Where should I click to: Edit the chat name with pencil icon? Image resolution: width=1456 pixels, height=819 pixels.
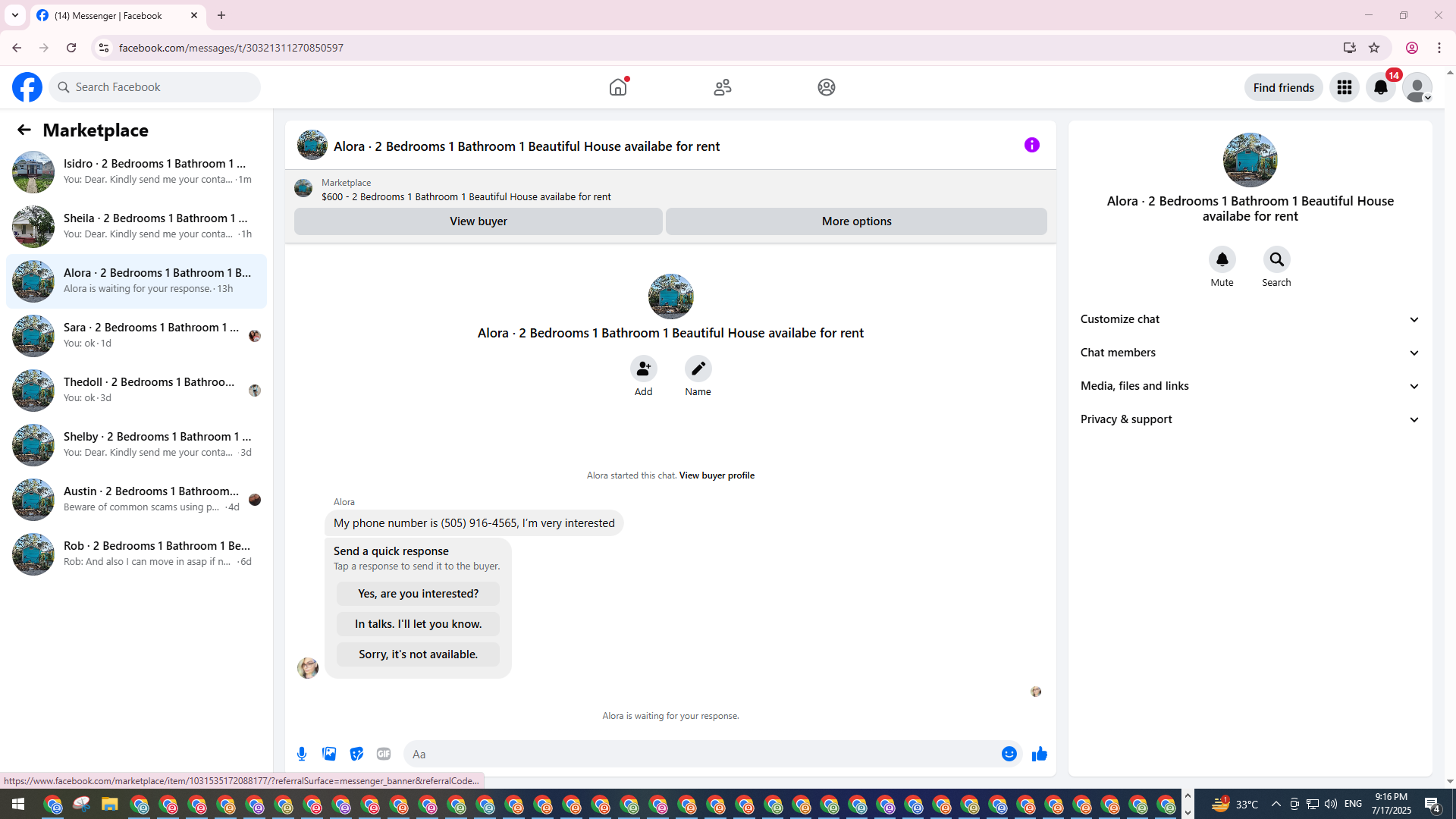[698, 369]
